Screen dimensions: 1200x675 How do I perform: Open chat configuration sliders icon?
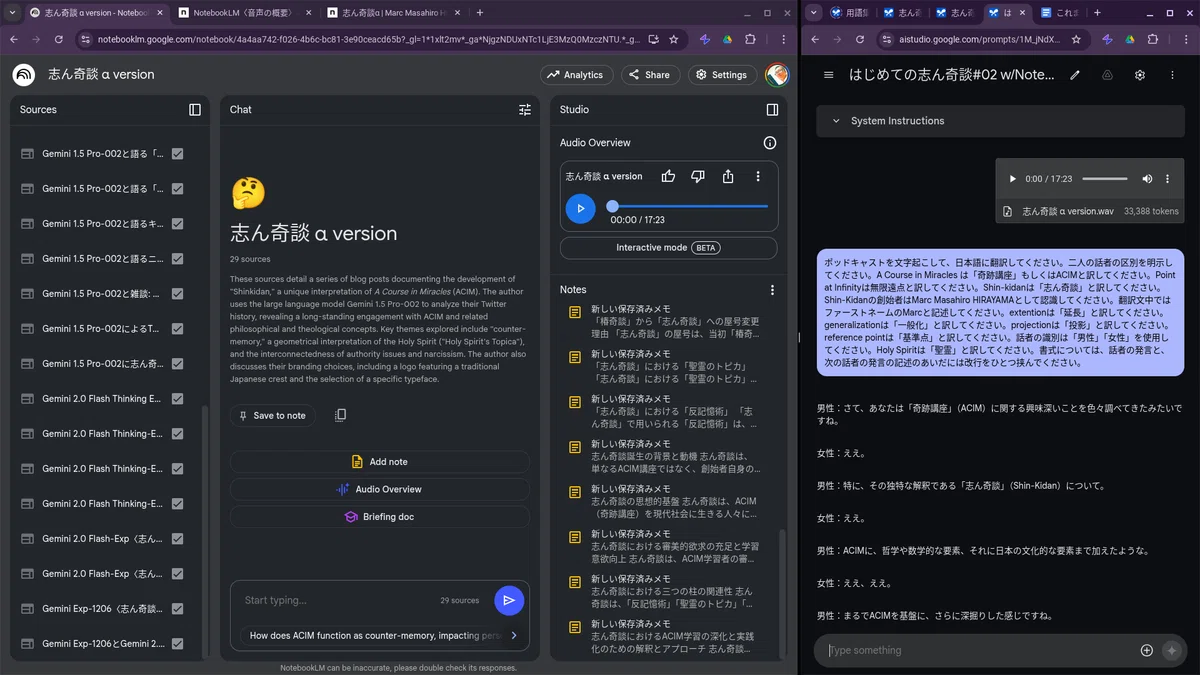525,110
